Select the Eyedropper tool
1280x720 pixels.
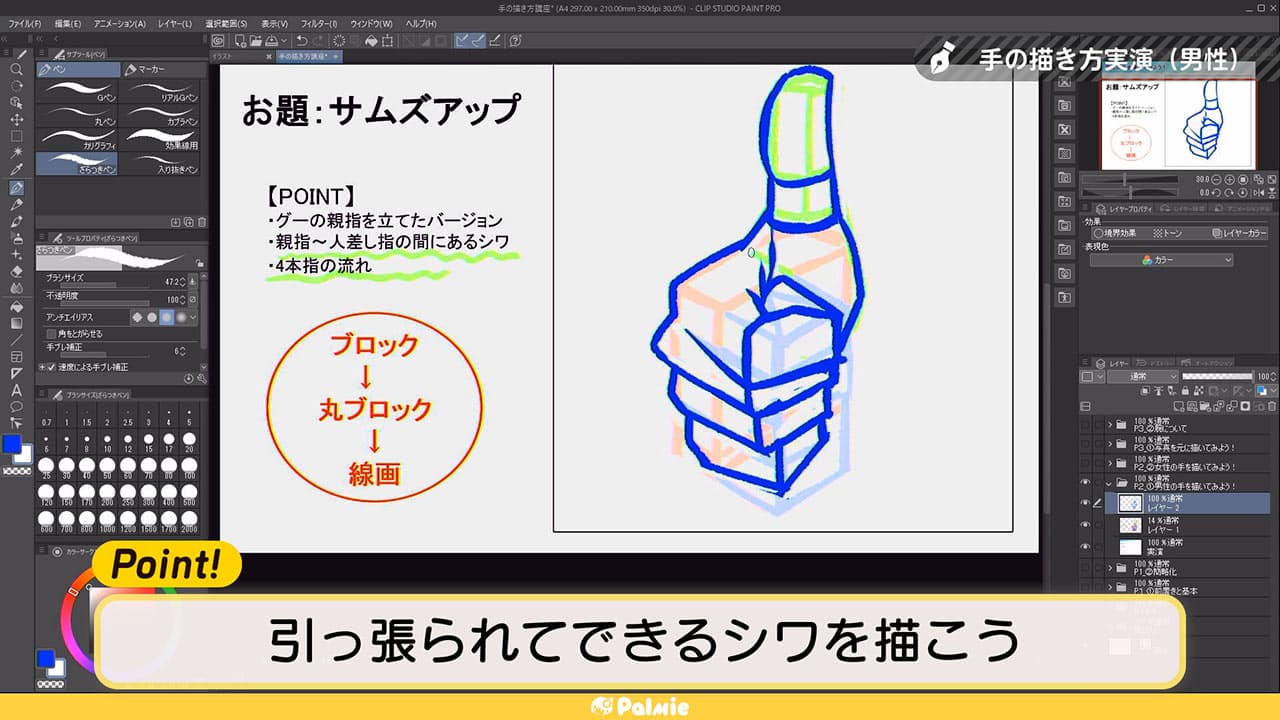[16, 170]
